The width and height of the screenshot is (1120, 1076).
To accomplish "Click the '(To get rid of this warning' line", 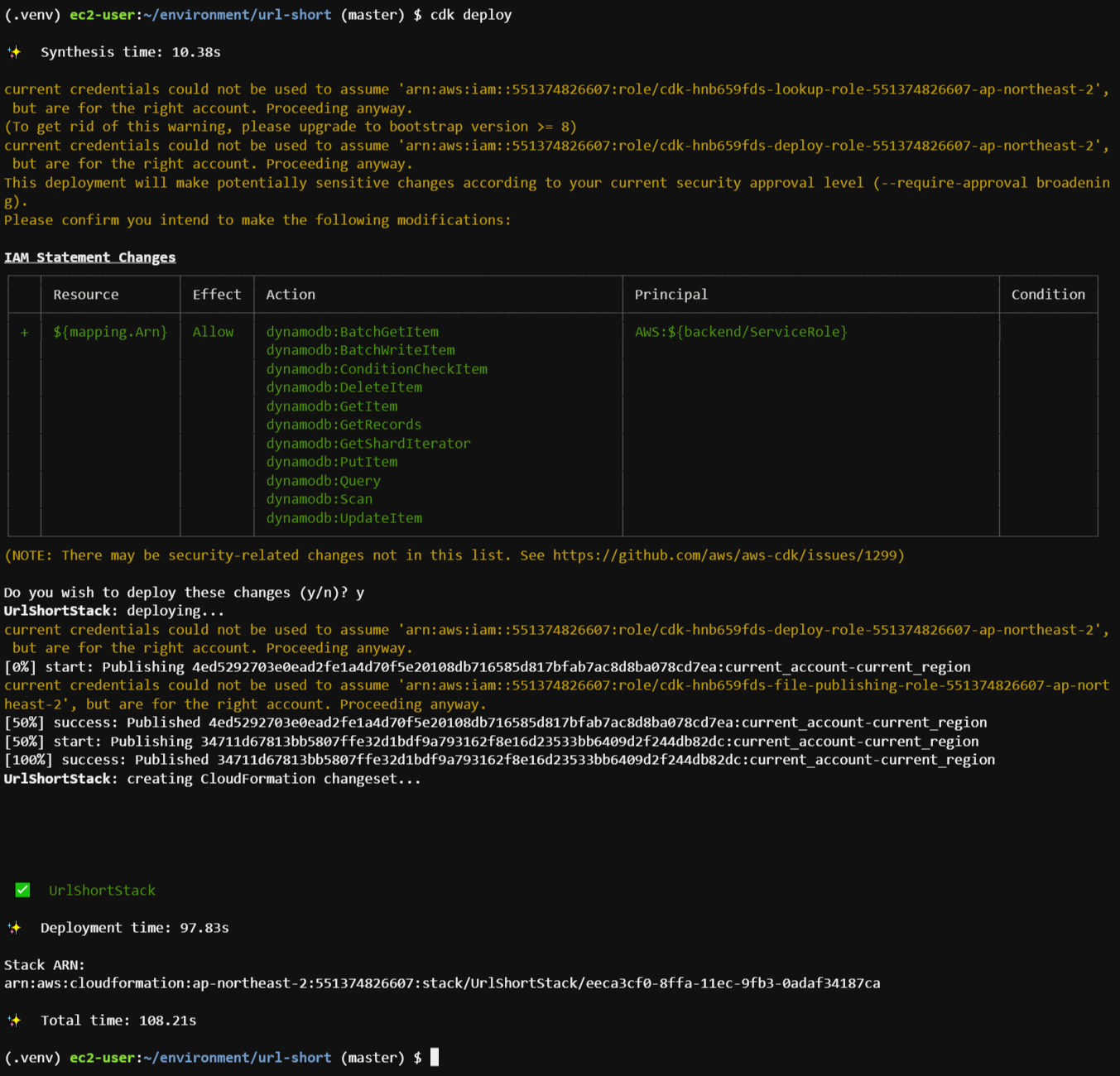I will click(x=291, y=127).
